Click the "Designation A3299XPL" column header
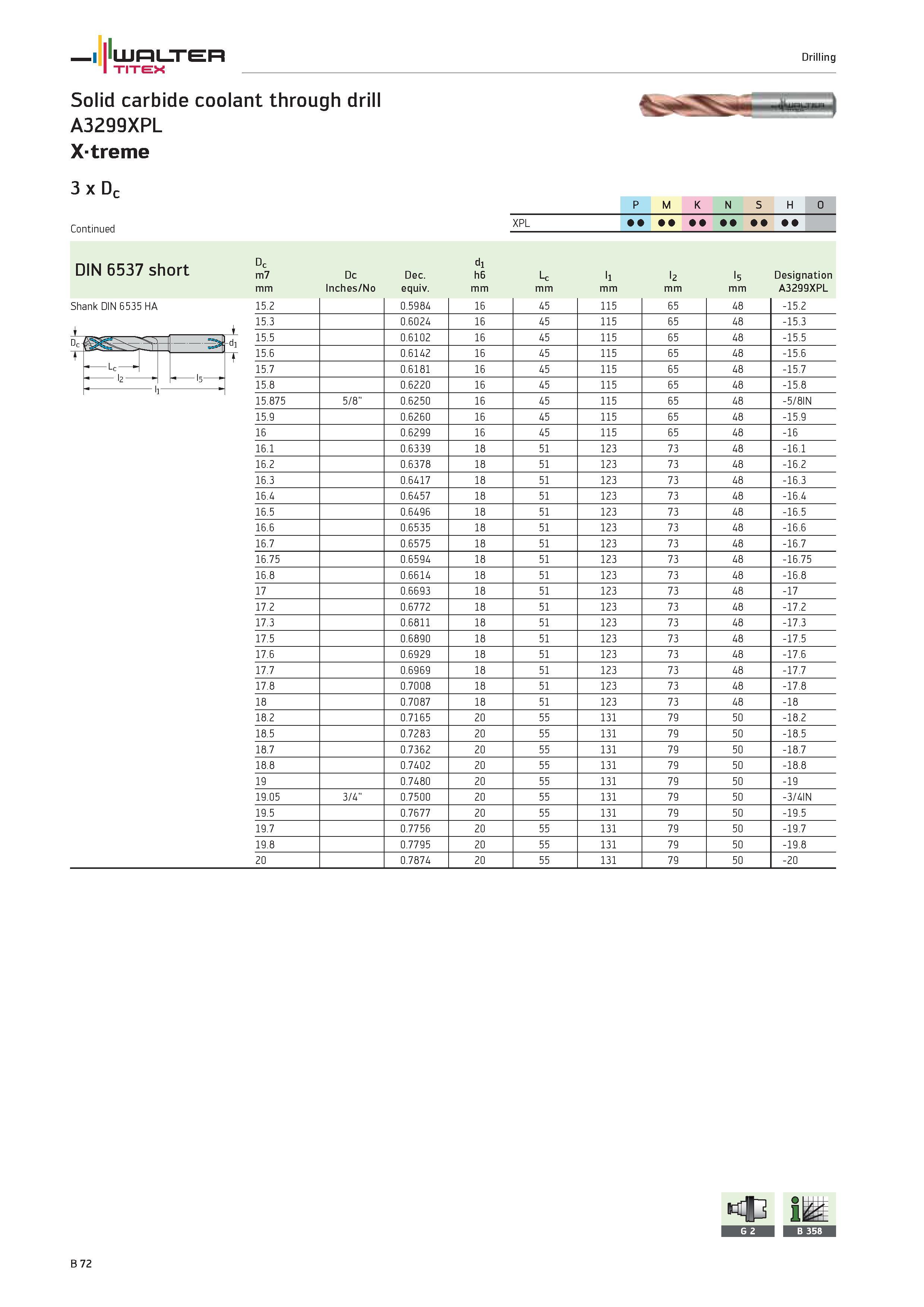This screenshot has height=1307, width=924. click(803, 282)
